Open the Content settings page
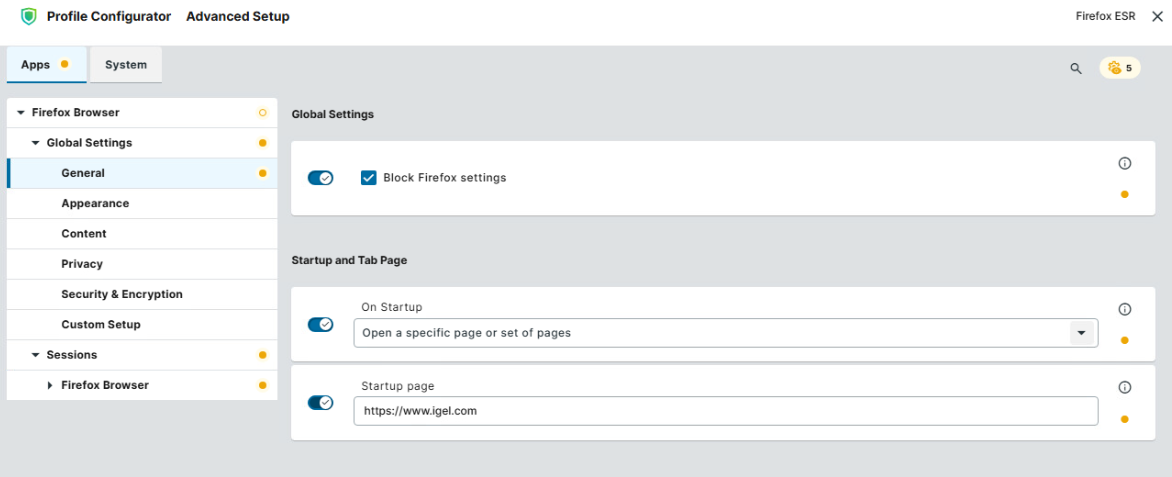Viewport: 1172px width, 477px height. pyautogui.click(x=142, y=233)
